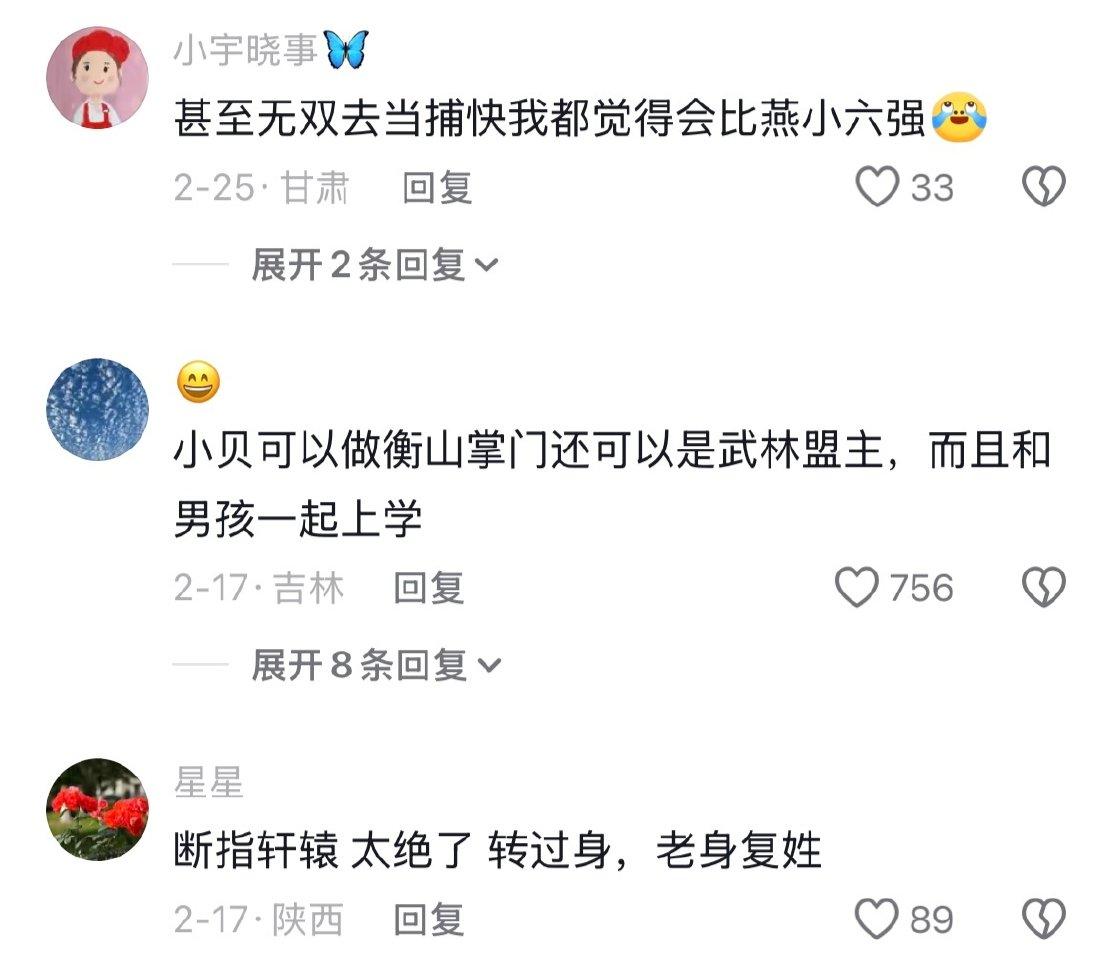
Task: Open the 星星 username link
Action: [208, 782]
